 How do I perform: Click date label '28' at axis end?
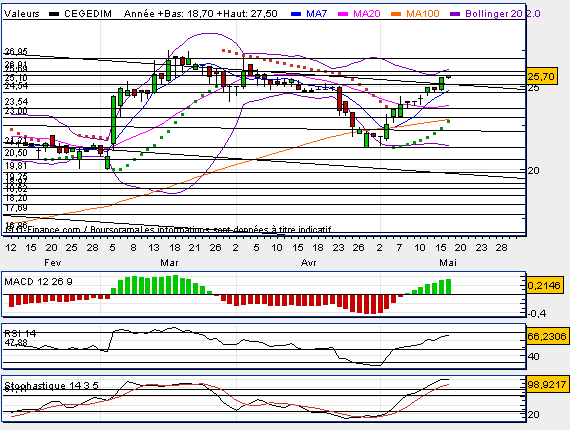501,248
